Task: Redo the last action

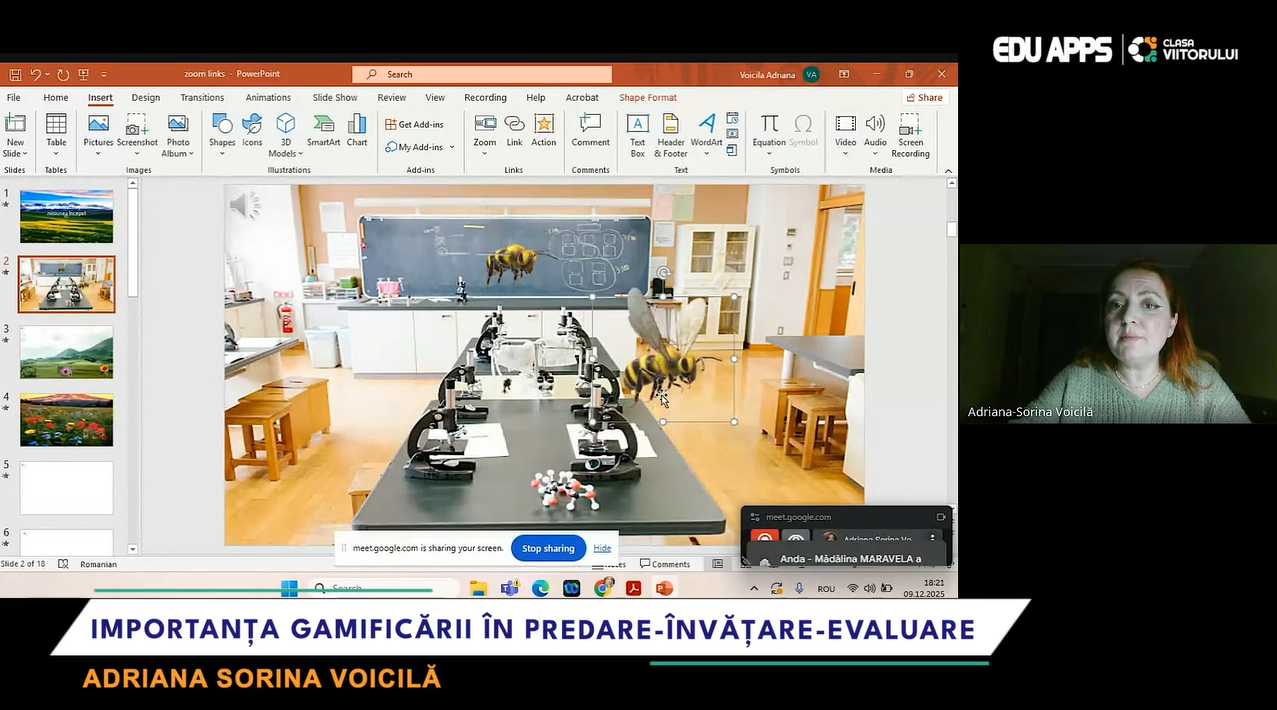Action: 63,75
